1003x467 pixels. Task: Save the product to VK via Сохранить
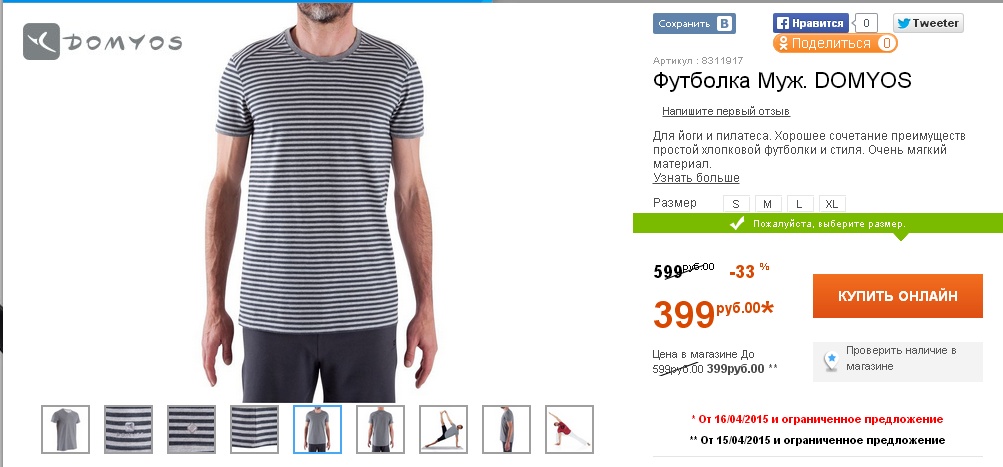click(x=694, y=24)
